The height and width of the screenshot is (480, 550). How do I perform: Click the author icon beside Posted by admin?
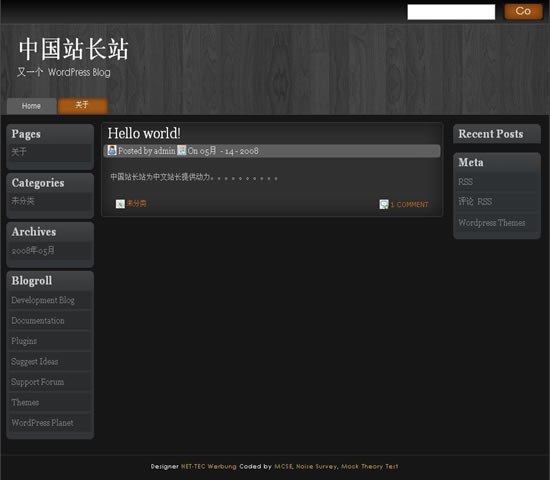pyautogui.click(x=112, y=151)
